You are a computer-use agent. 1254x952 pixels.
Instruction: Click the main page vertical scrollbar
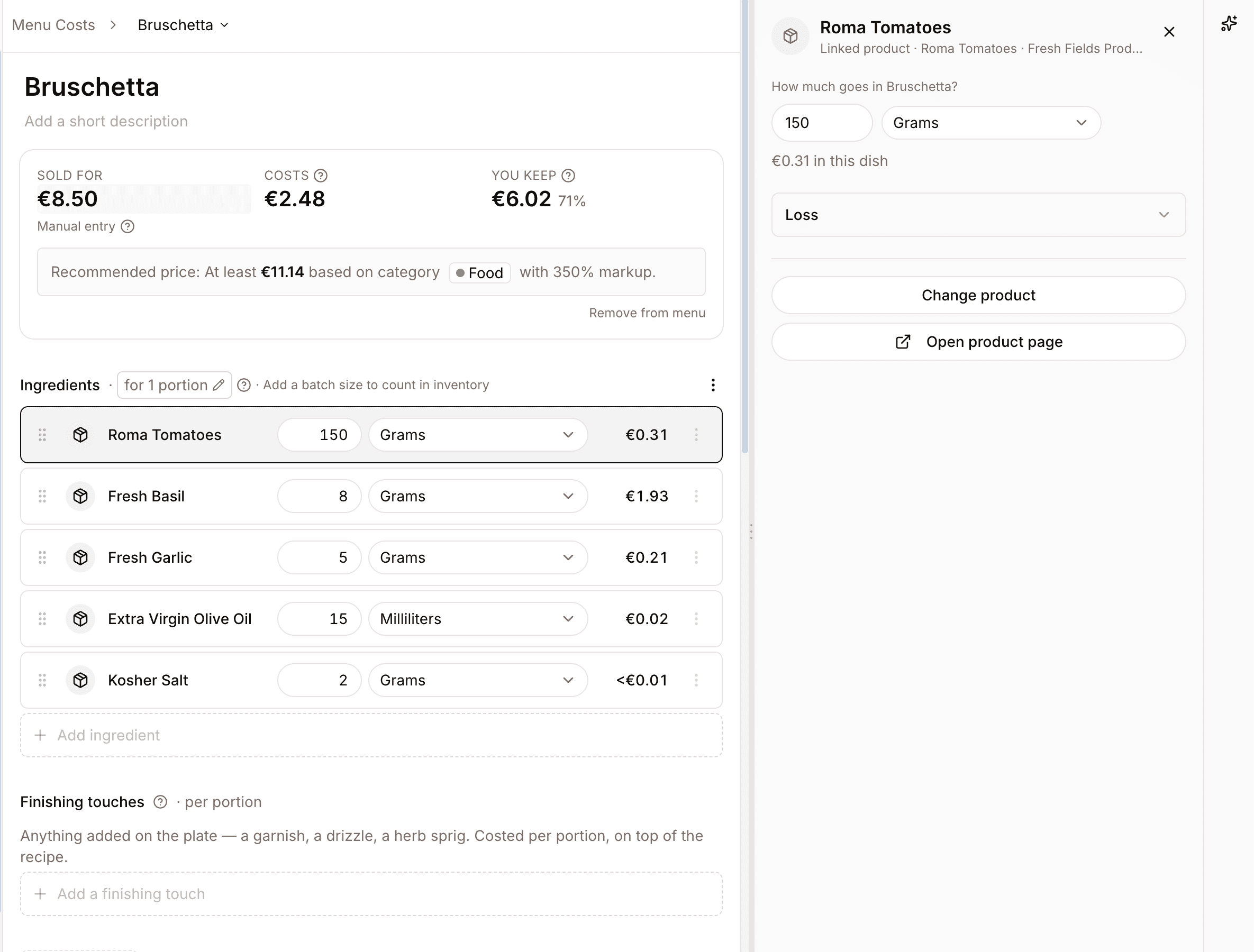(745, 227)
